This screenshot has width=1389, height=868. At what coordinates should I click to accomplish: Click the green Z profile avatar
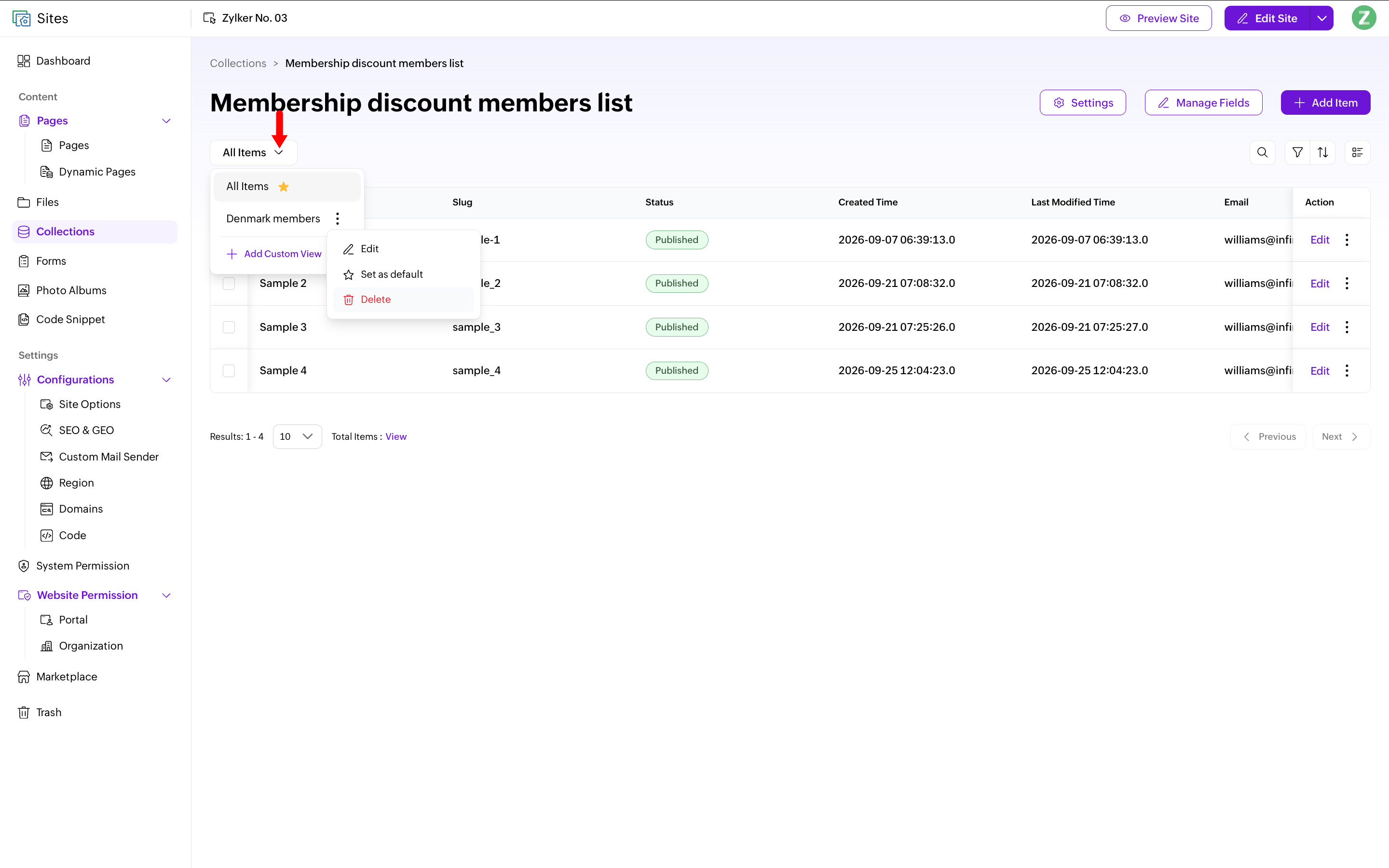tap(1364, 18)
